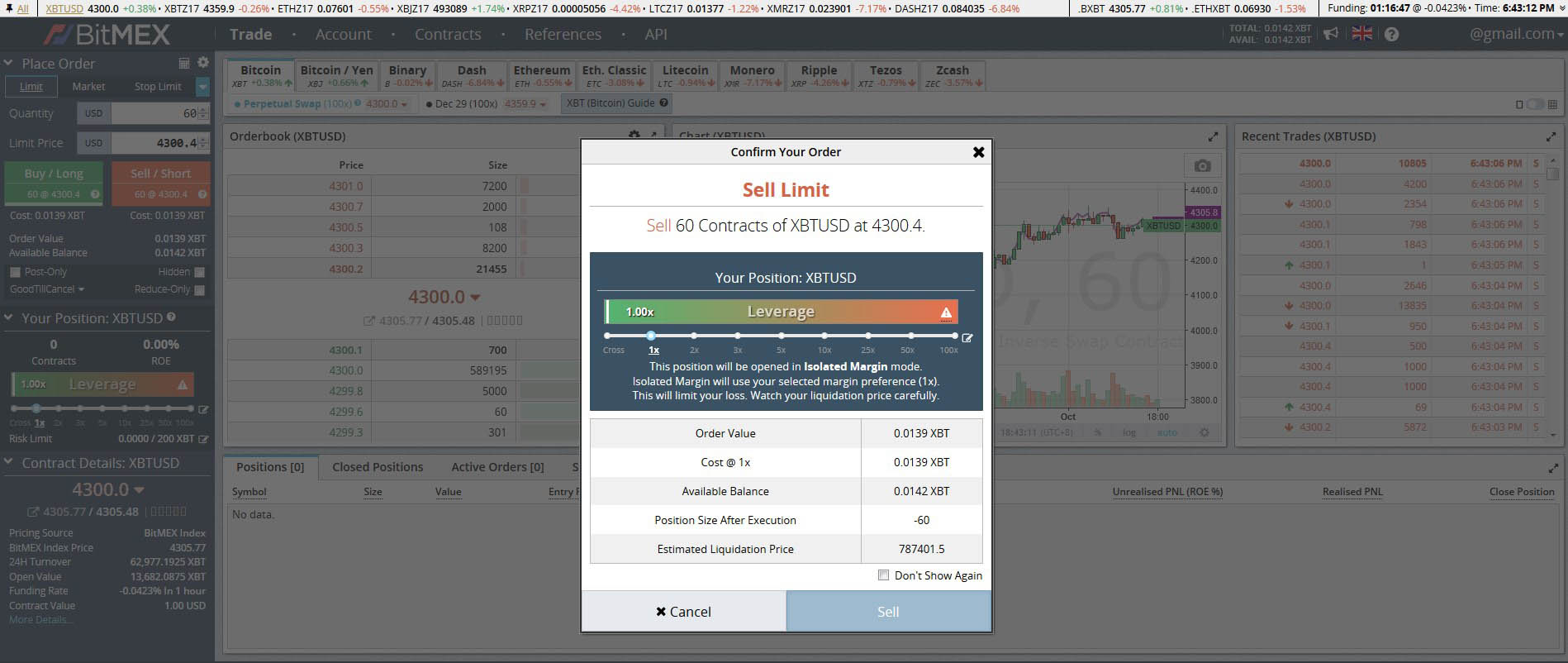Image resolution: width=1568 pixels, height=663 pixels.
Task: Set sidebar leverage slider to 1x
Action: [36, 408]
